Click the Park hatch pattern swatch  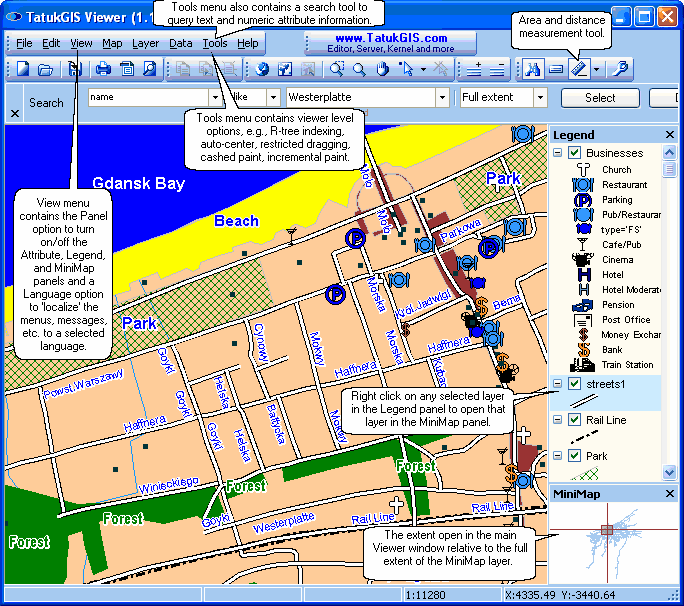[x=584, y=473]
